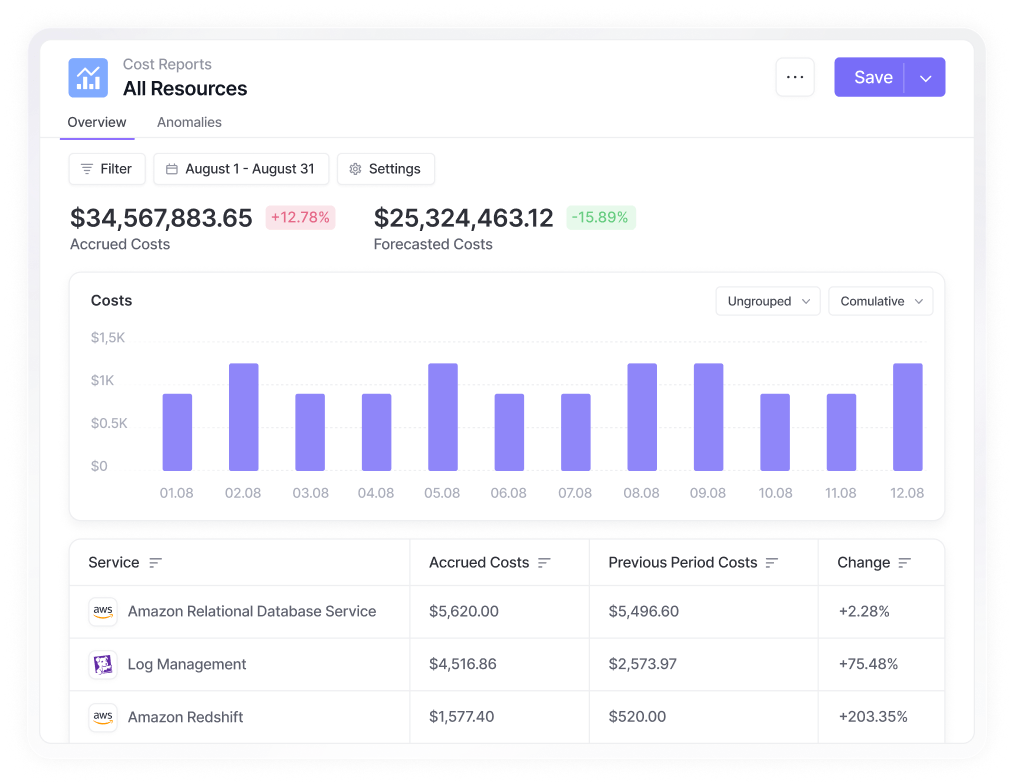The height and width of the screenshot is (782, 1010).
Task: Click the sort icon next to Service
Action: point(155,563)
